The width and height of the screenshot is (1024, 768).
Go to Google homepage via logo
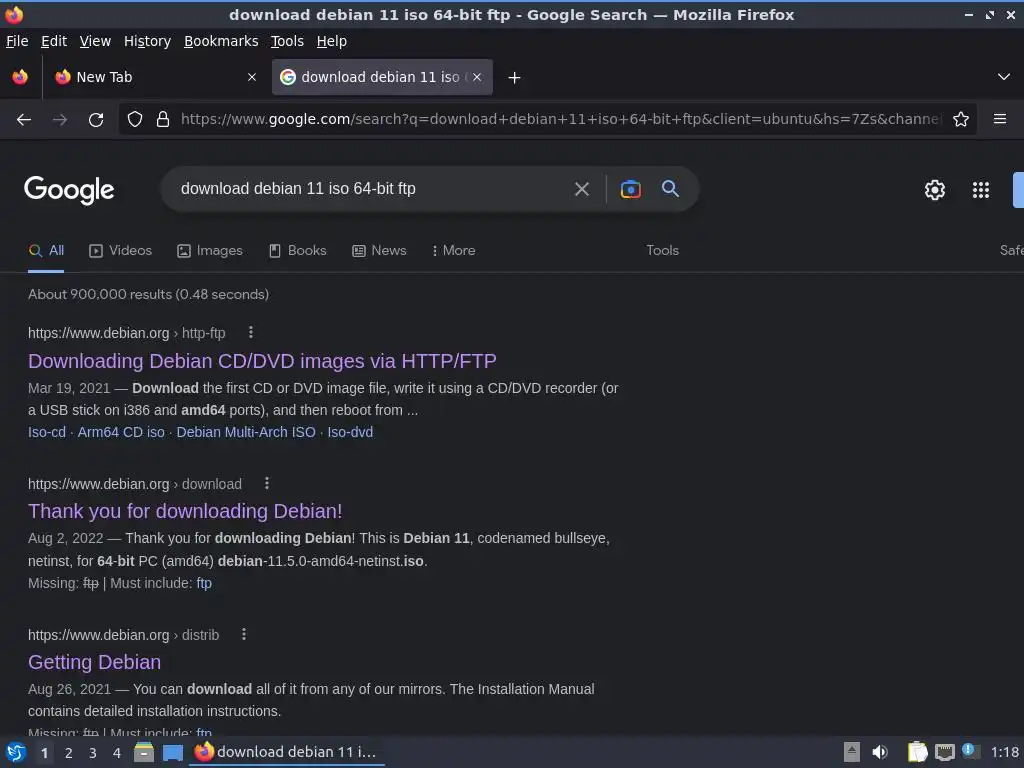(69, 190)
